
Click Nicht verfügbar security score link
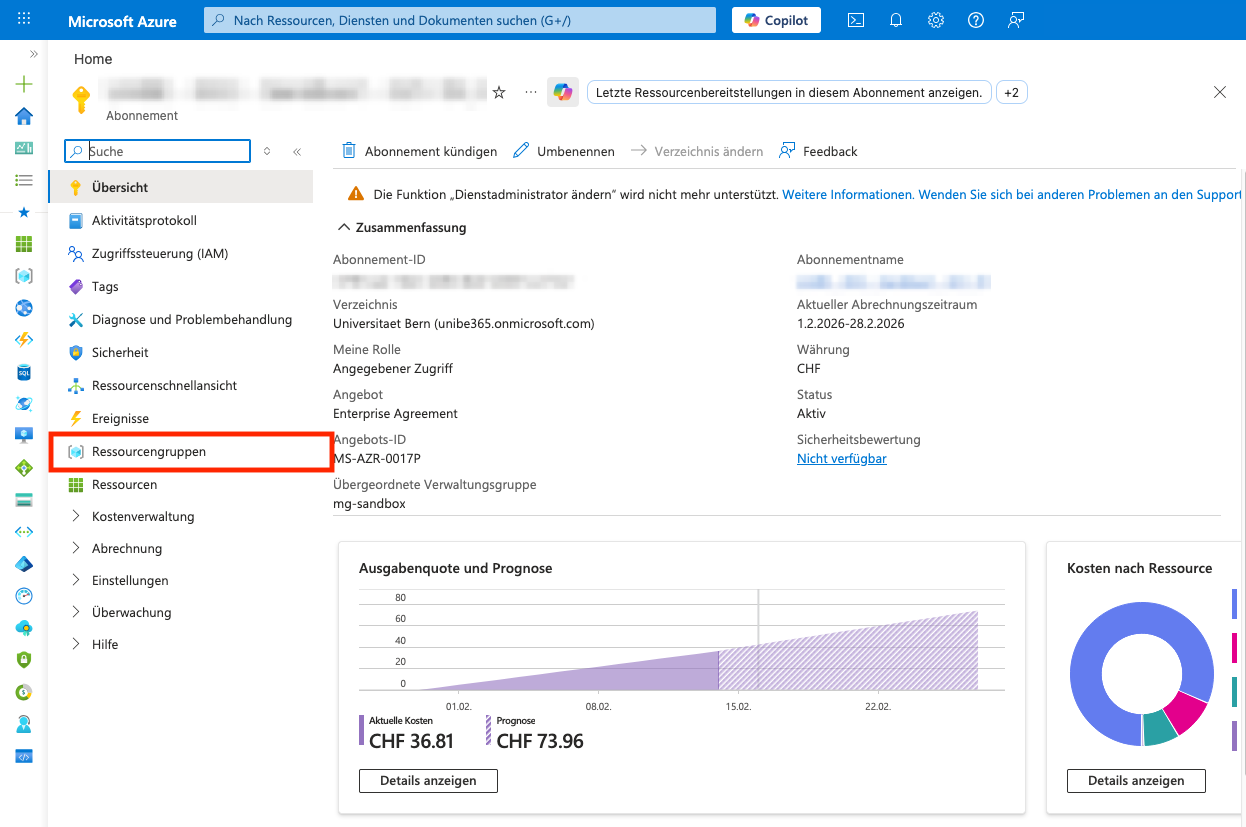coord(841,459)
